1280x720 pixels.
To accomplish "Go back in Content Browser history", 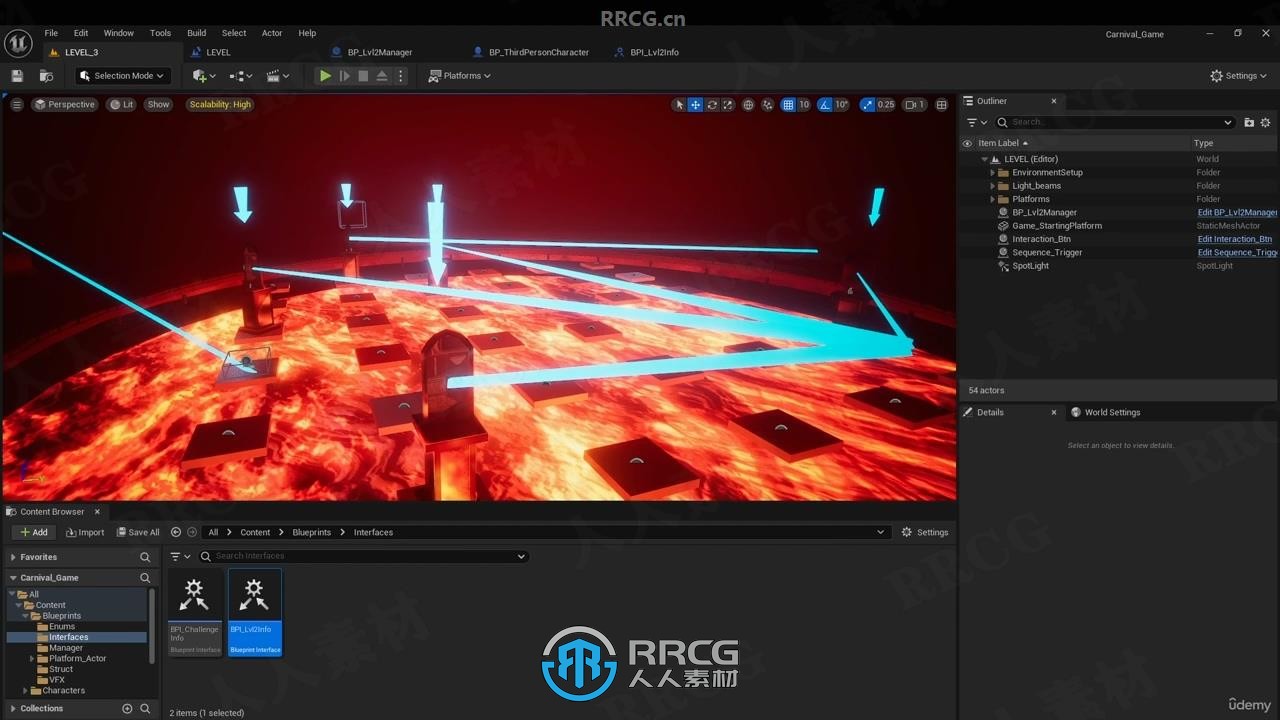I will click(176, 532).
